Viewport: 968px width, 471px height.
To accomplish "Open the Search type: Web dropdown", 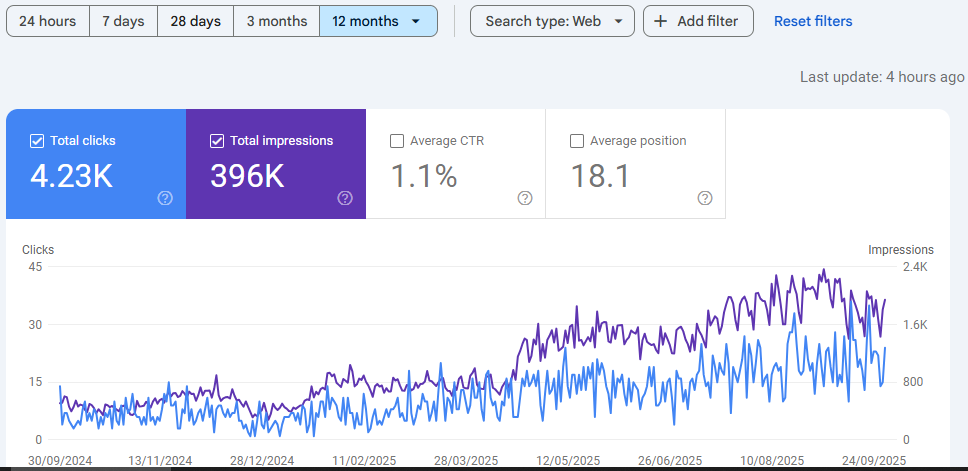I will pyautogui.click(x=552, y=21).
